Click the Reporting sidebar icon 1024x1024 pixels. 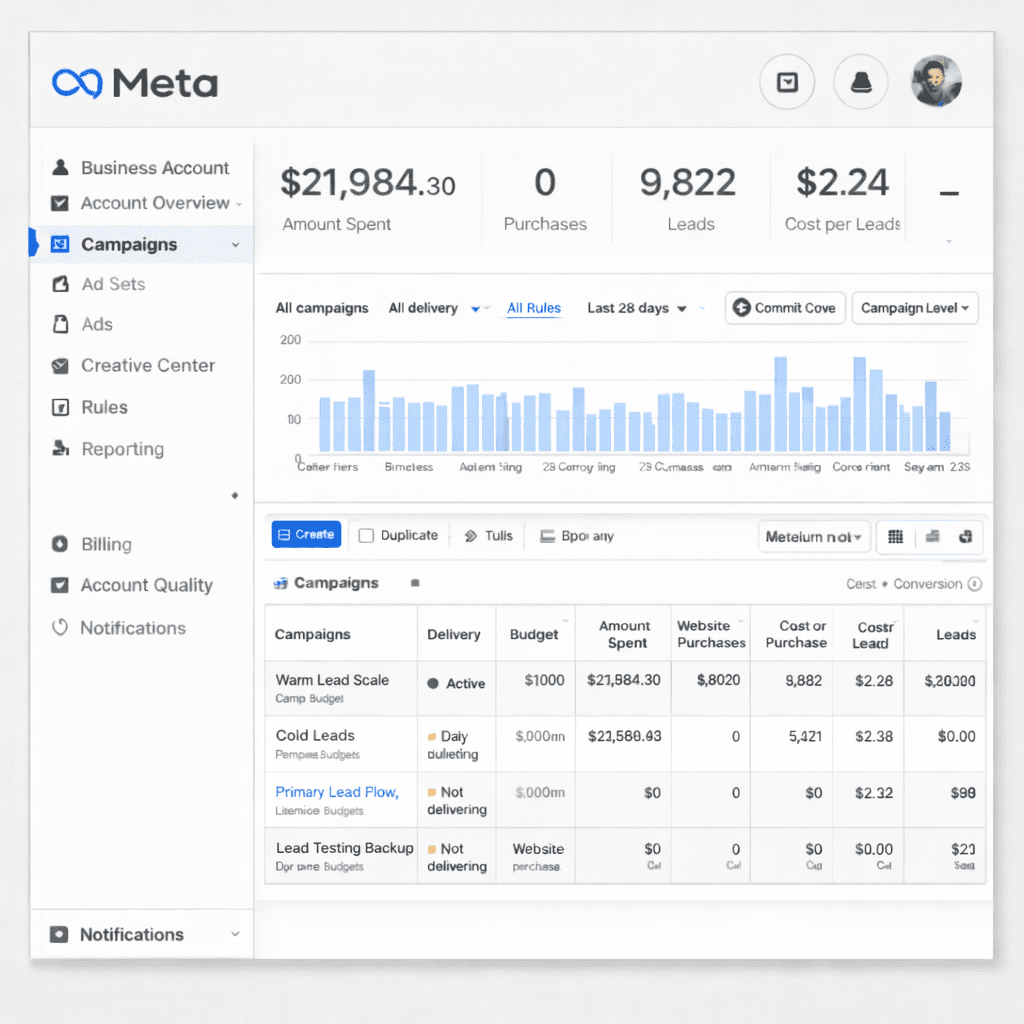61,448
